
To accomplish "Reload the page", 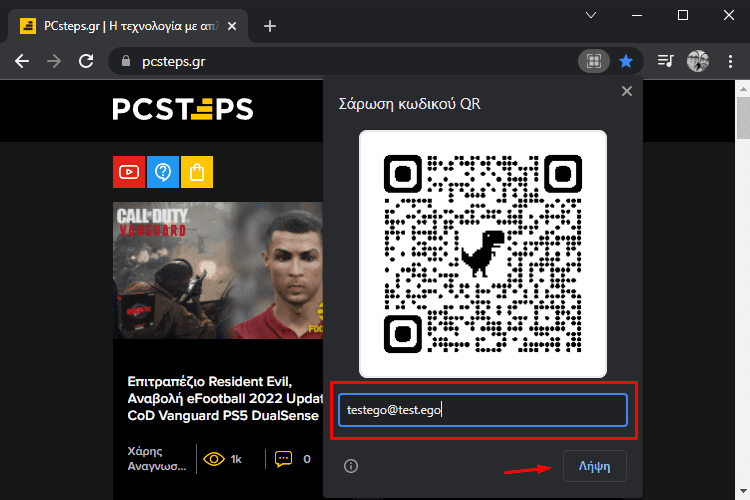I will 86,61.
